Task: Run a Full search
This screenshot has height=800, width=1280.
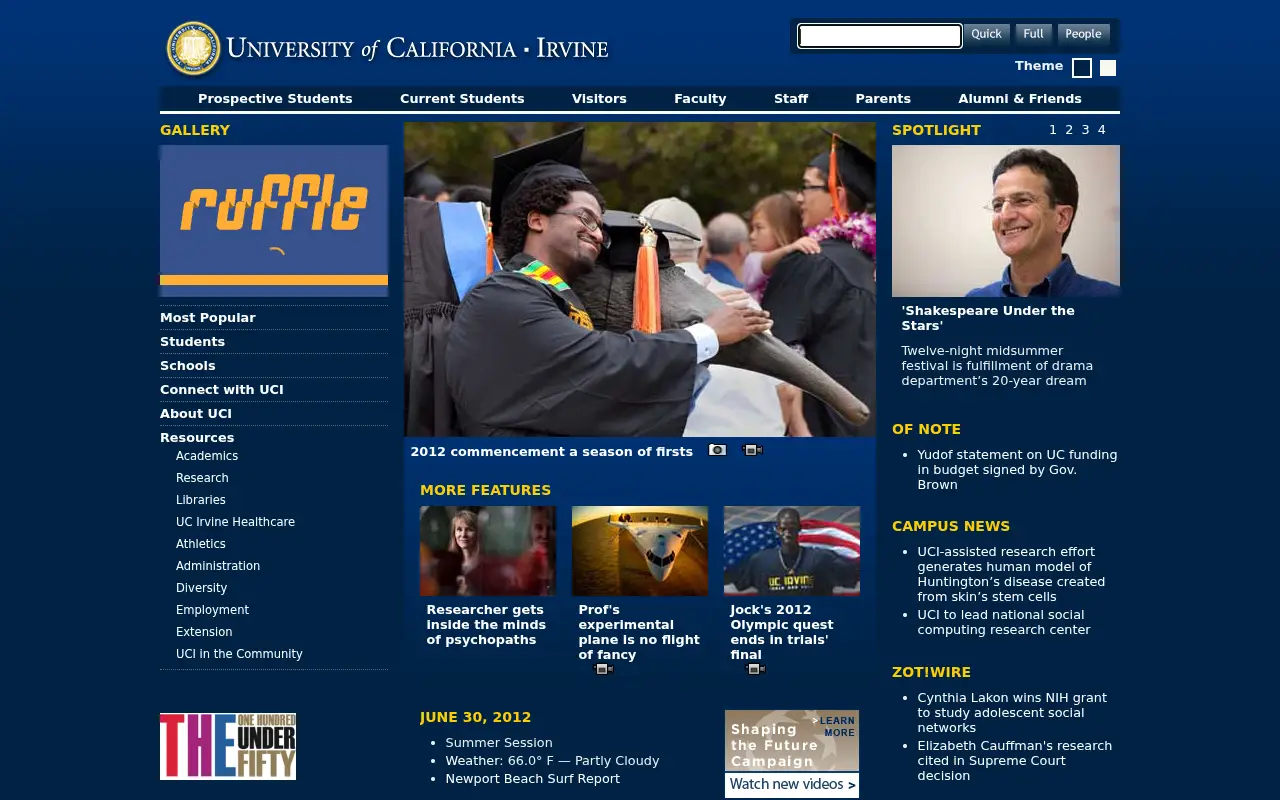Action: (1034, 34)
